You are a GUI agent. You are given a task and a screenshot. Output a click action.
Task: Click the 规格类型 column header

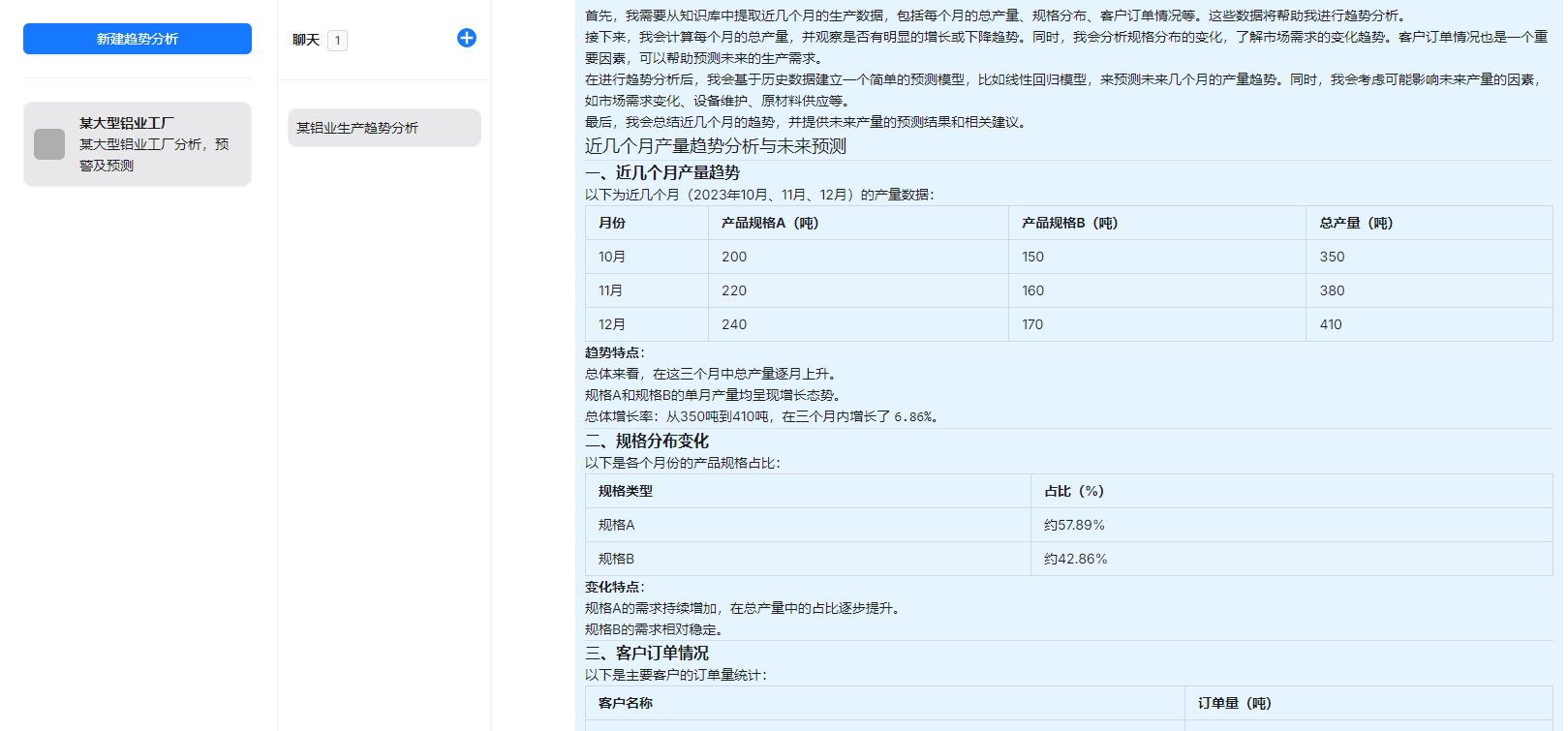626,491
